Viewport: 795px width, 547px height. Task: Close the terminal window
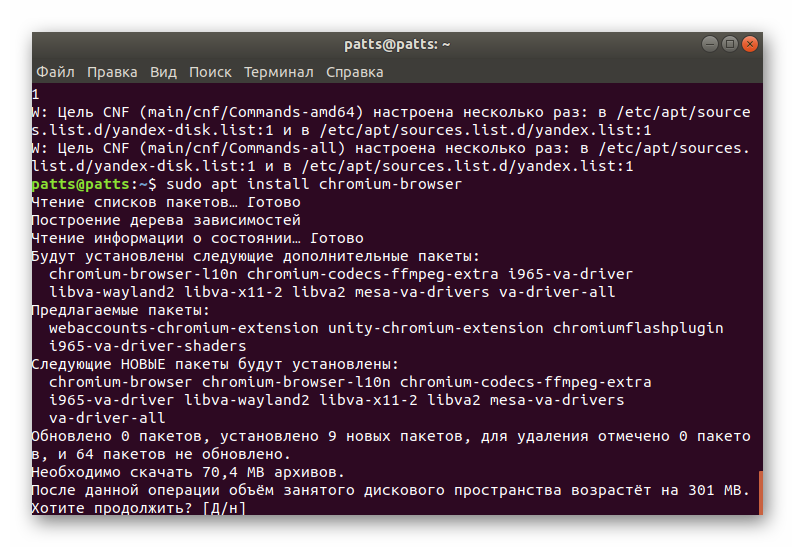[751, 44]
